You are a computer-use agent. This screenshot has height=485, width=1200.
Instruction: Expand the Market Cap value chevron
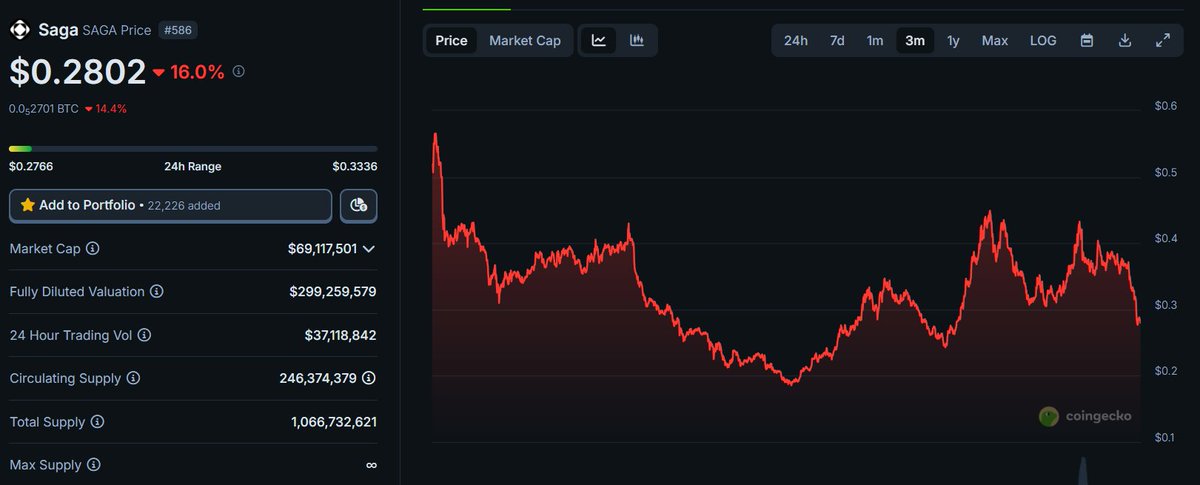[369, 249]
